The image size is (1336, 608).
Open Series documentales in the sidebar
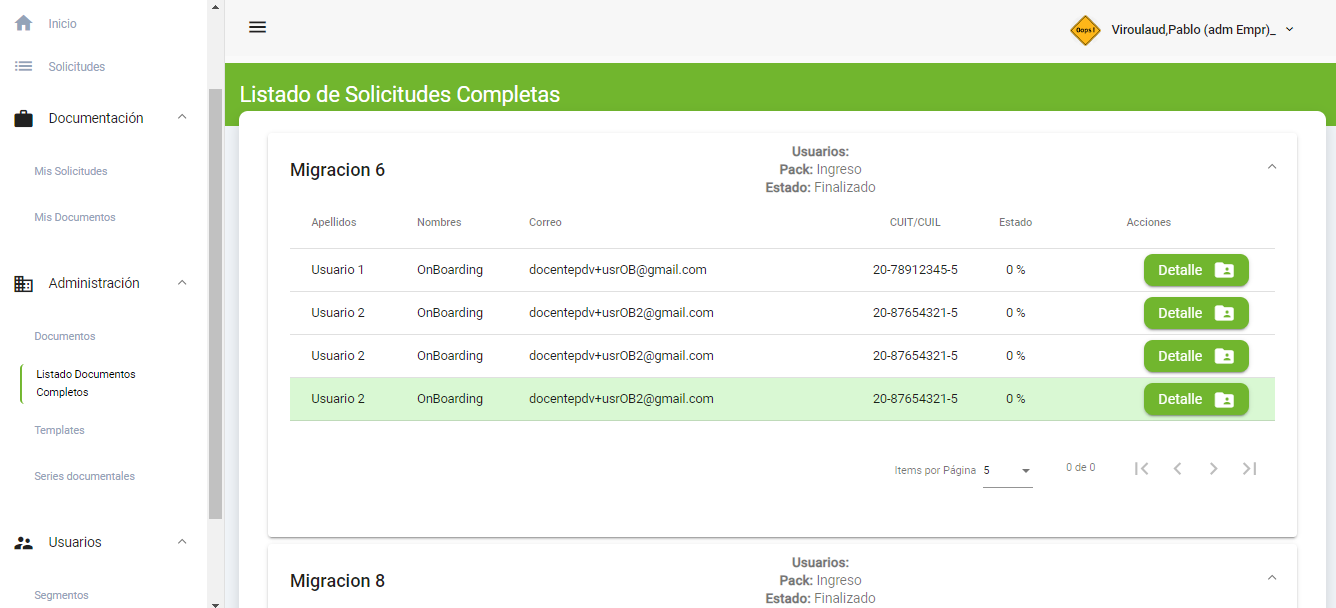click(84, 476)
